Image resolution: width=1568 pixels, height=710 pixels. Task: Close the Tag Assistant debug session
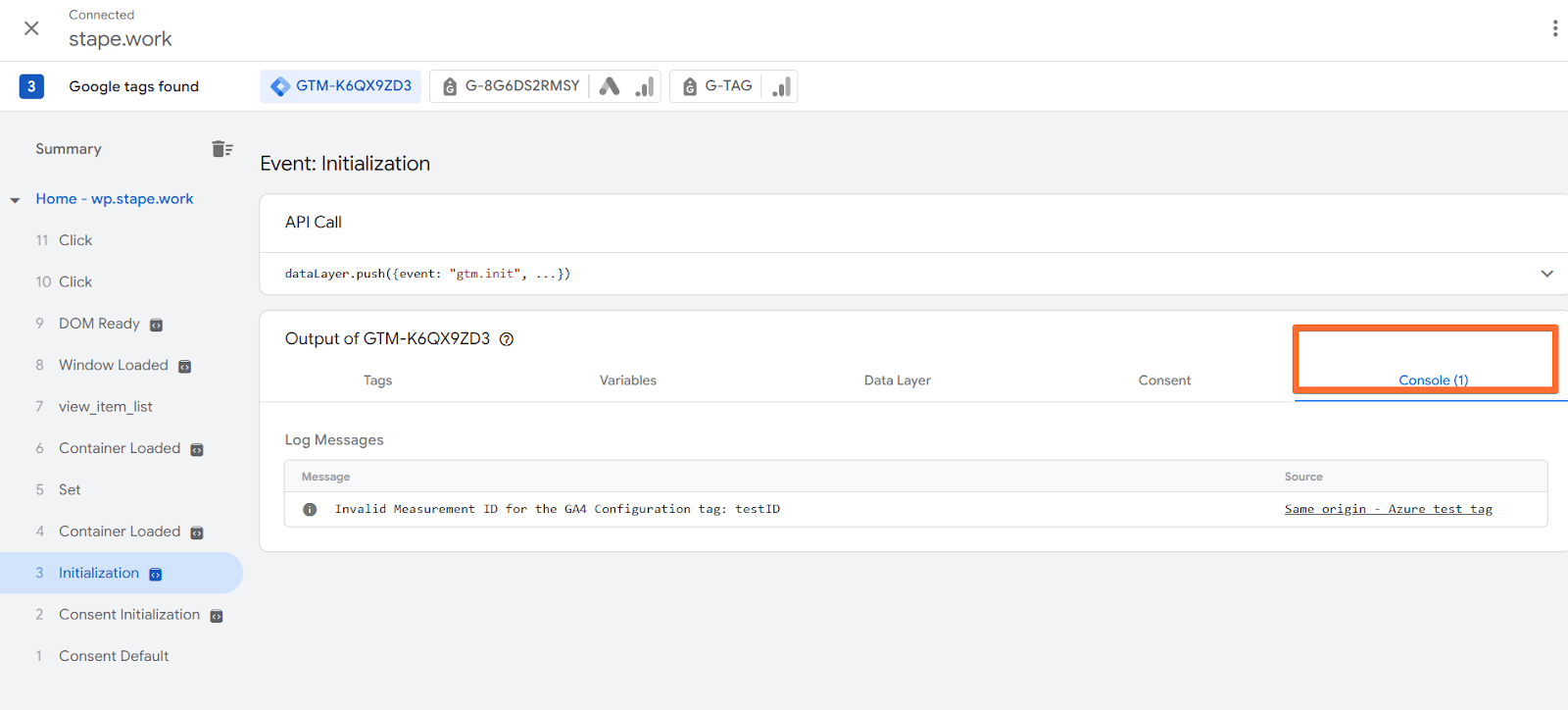[x=31, y=28]
